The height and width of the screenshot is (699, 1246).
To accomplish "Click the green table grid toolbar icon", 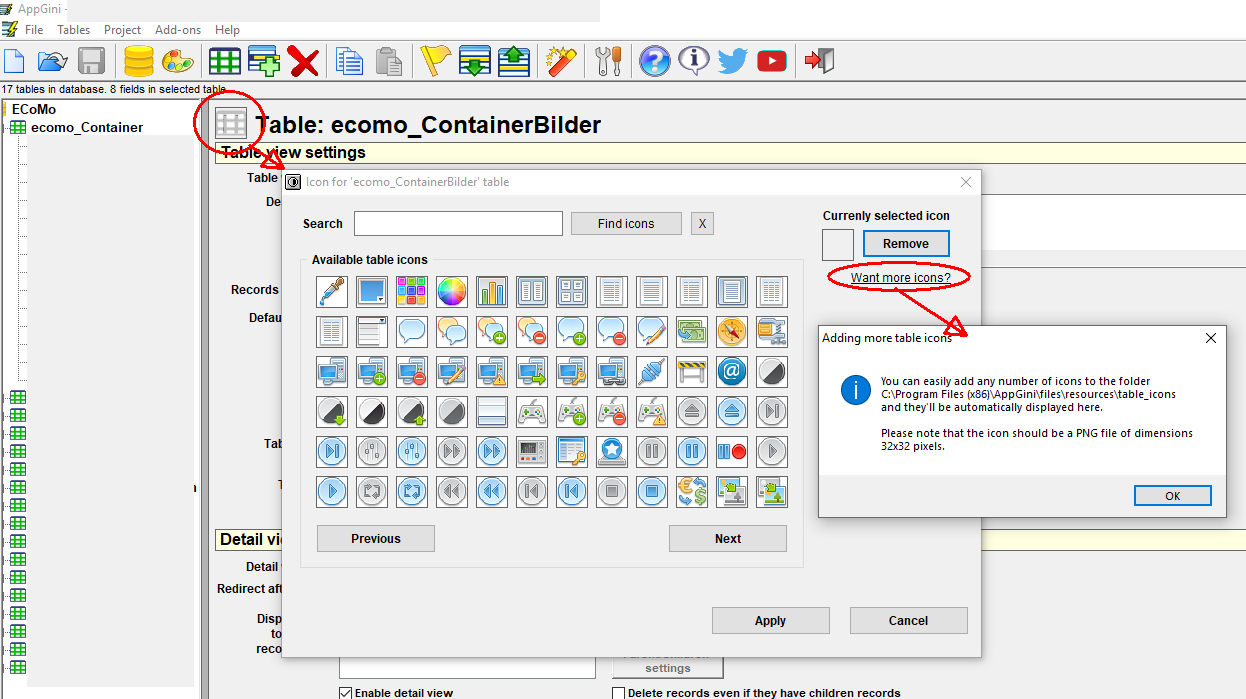I will pos(224,61).
